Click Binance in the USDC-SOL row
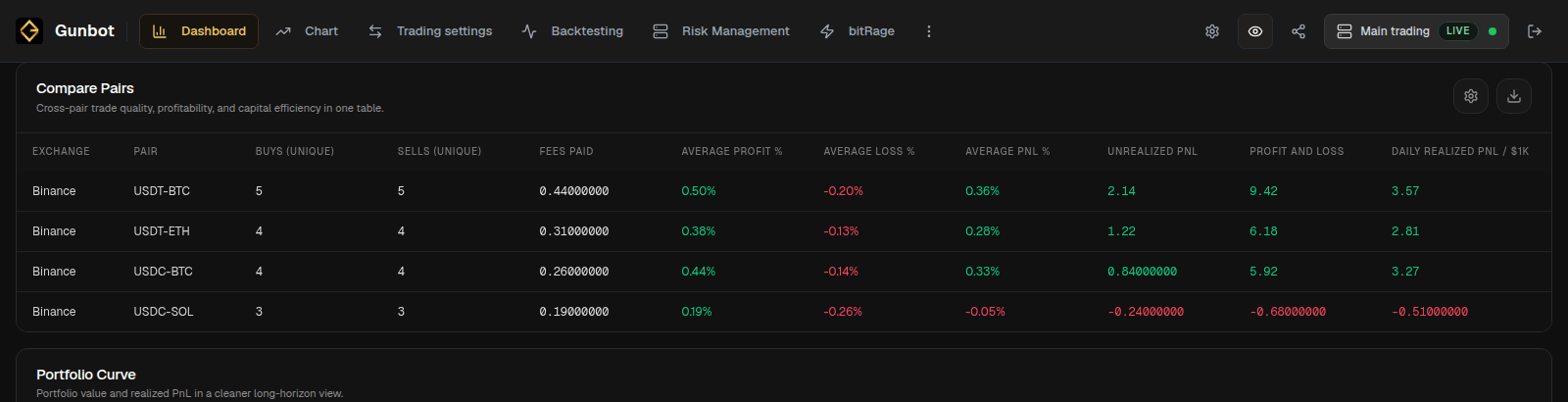Screen dimensions: 1568x402 coord(54,312)
